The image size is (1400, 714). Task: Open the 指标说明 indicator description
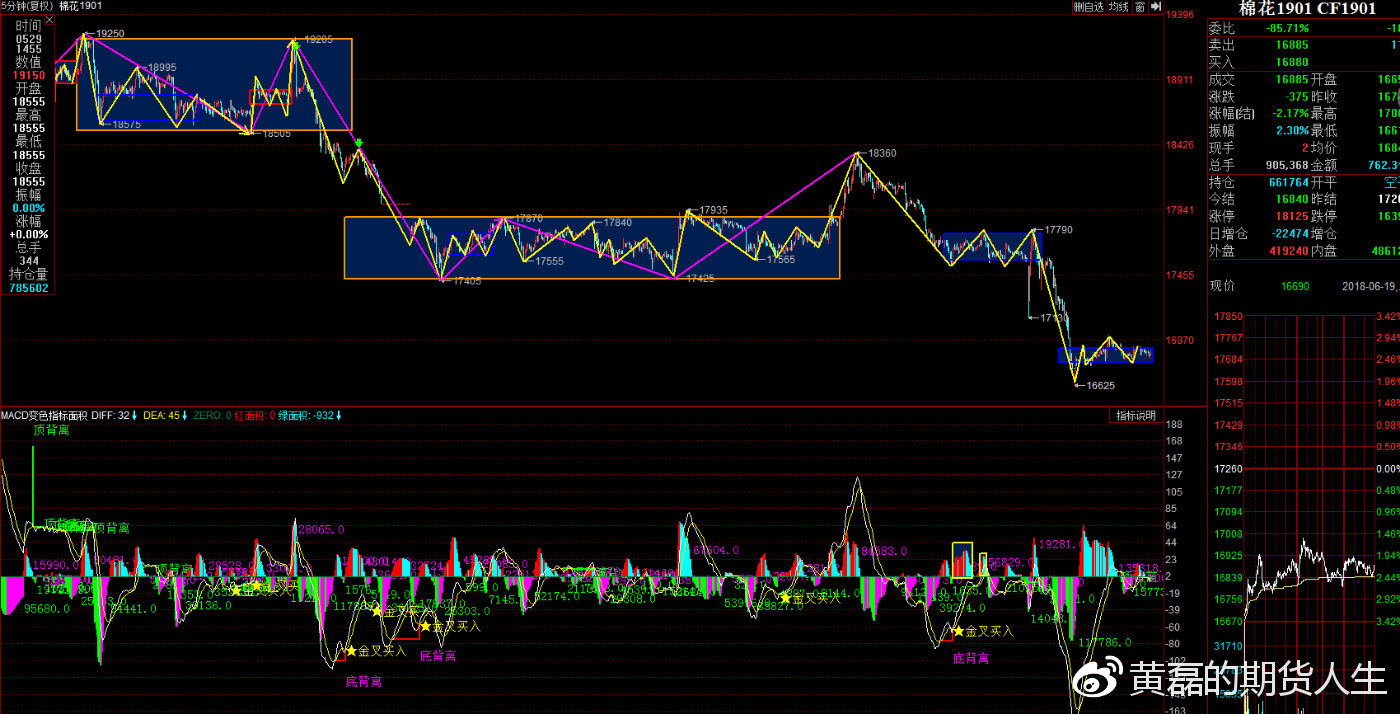click(1136, 415)
